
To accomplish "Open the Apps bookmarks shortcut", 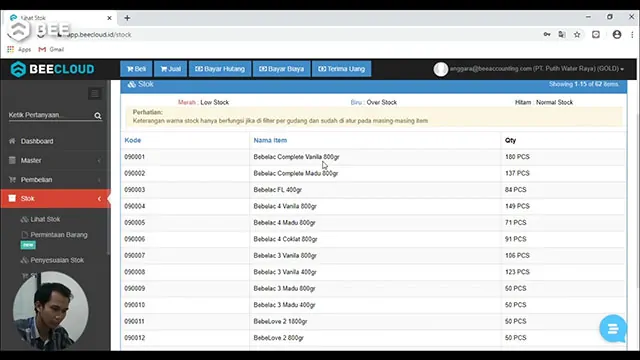I will pos(19,49).
